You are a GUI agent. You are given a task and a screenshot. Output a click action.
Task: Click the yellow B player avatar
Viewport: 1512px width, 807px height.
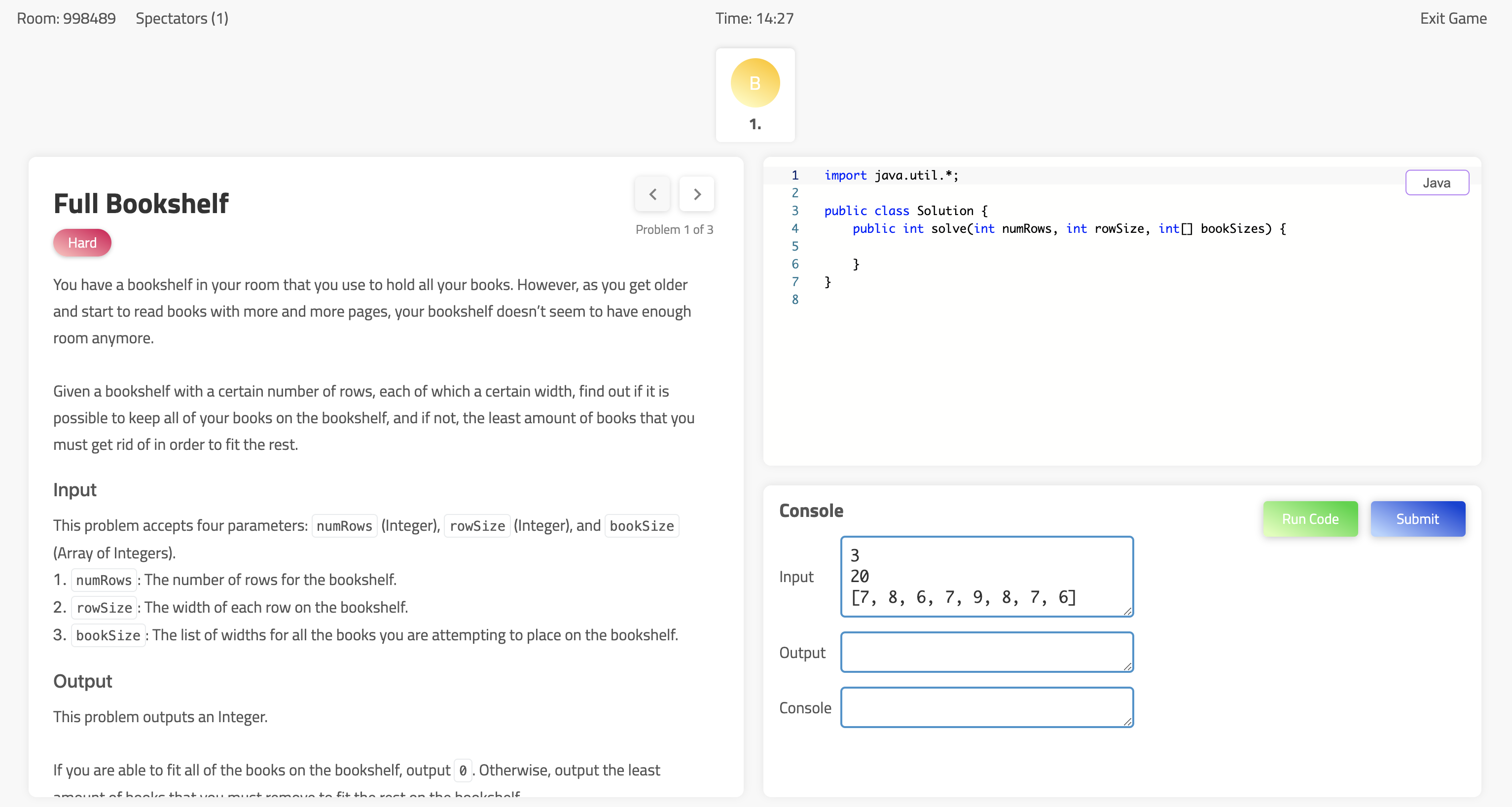click(x=755, y=83)
